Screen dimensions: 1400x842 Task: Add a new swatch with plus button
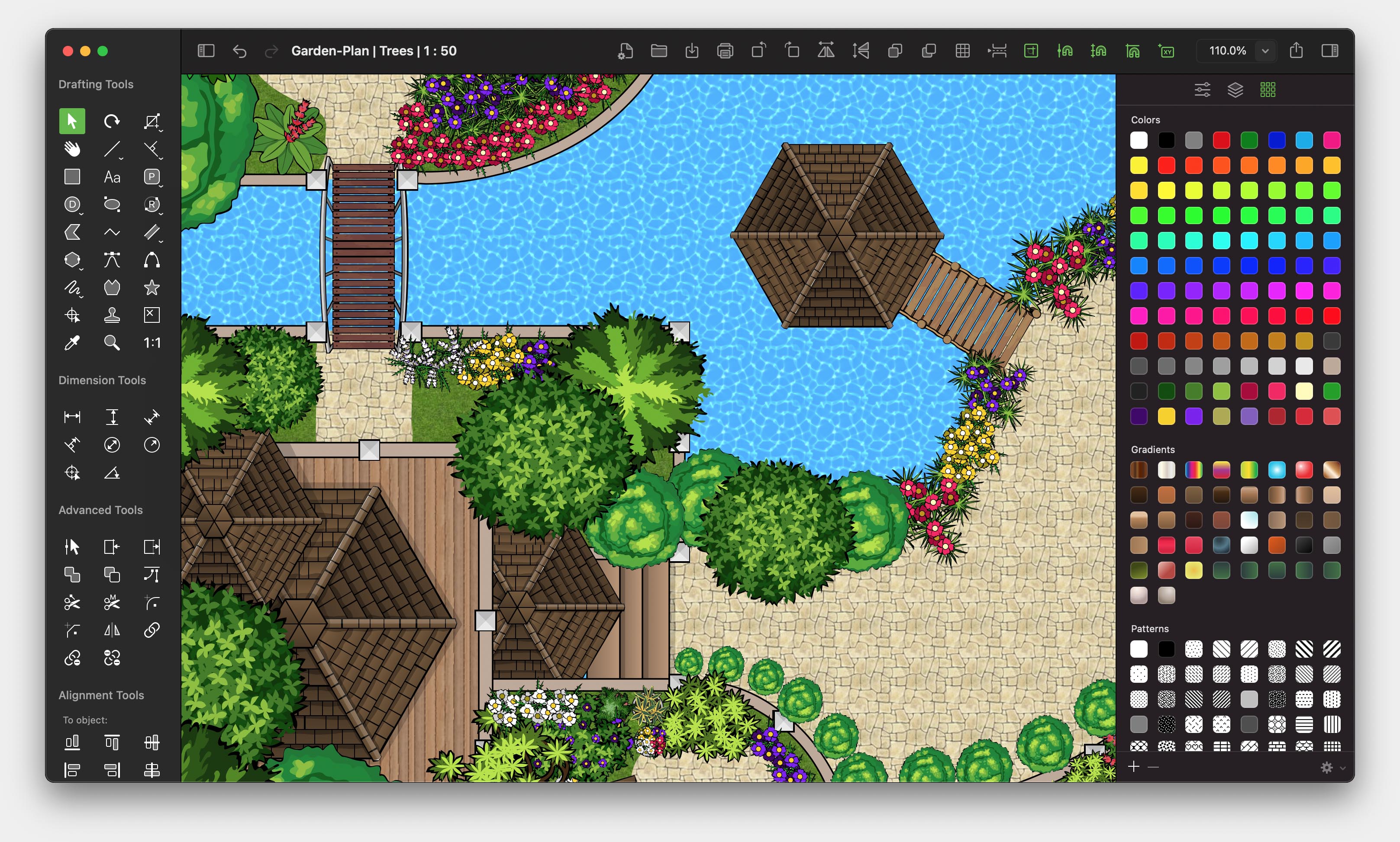point(1134,767)
